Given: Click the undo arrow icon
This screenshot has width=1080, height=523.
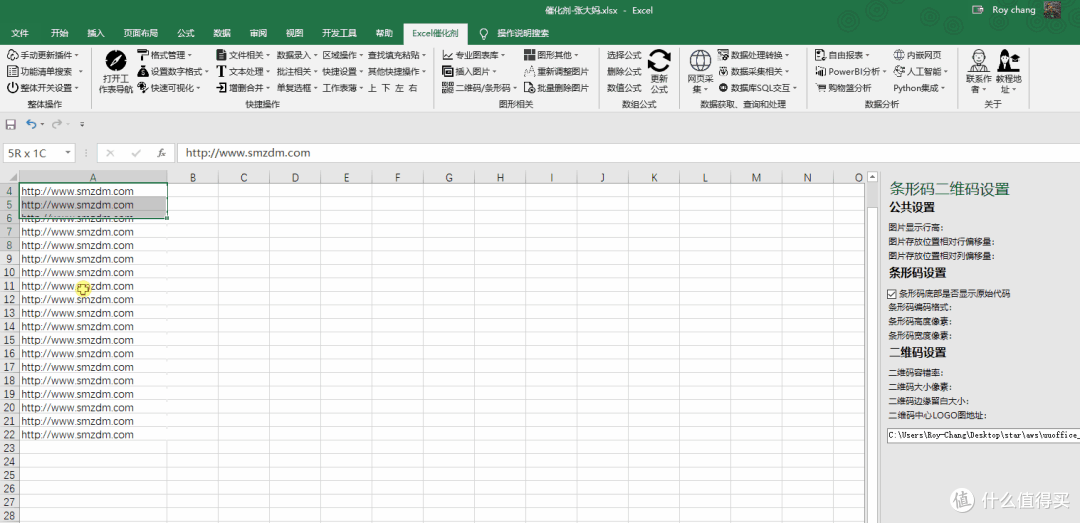Looking at the screenshot, I should tap(32, 124).
